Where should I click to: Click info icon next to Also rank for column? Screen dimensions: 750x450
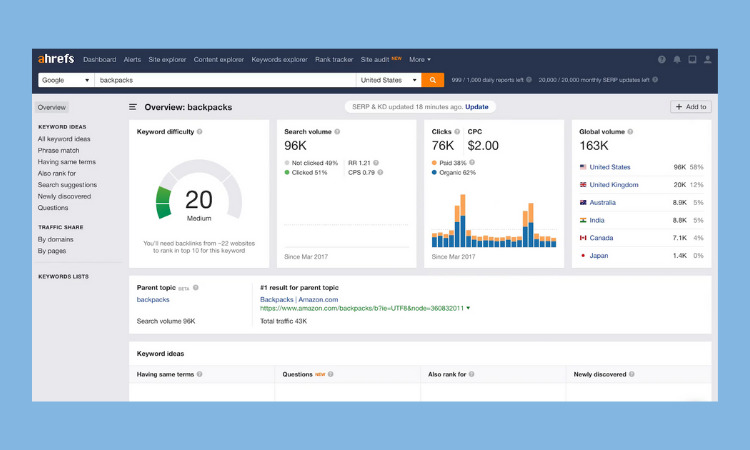(472, 374)
